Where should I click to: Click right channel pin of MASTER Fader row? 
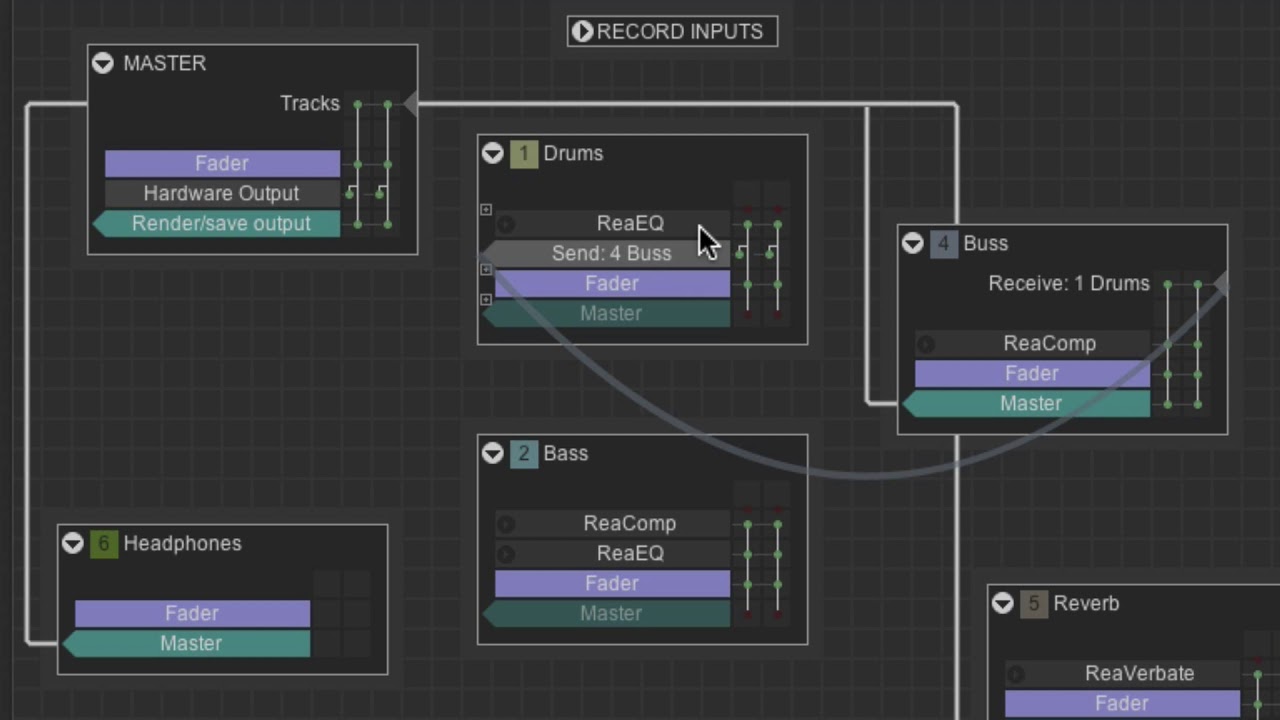click(387, 164)
